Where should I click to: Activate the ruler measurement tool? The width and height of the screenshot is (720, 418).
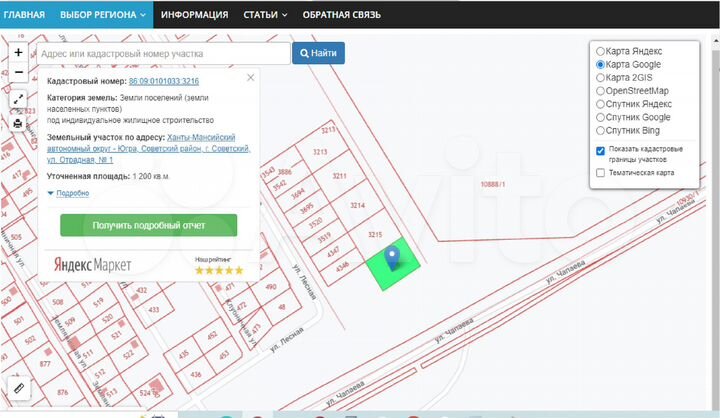pyautogui.click(x=18, y=387)
